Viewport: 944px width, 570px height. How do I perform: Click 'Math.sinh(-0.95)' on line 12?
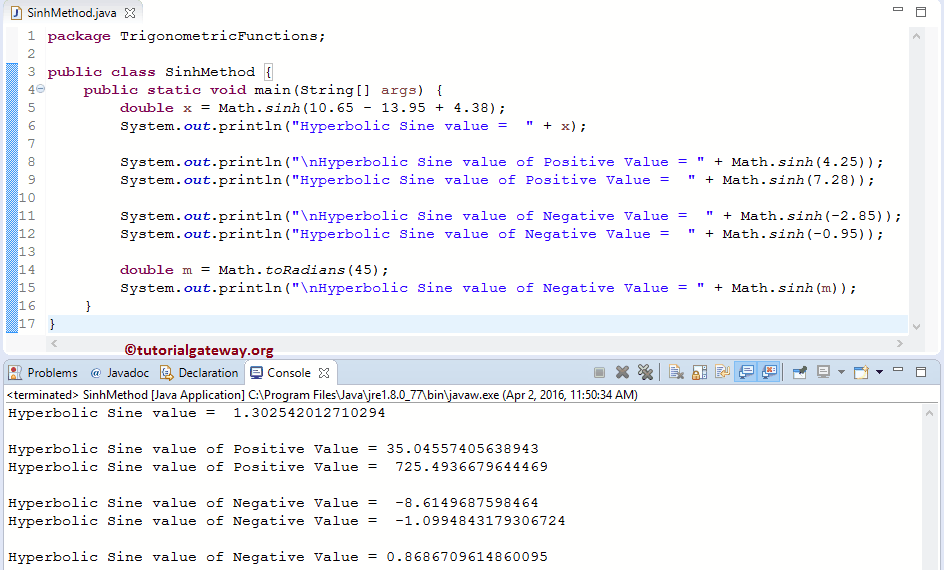pyautogui.click(x=794, y=234)
